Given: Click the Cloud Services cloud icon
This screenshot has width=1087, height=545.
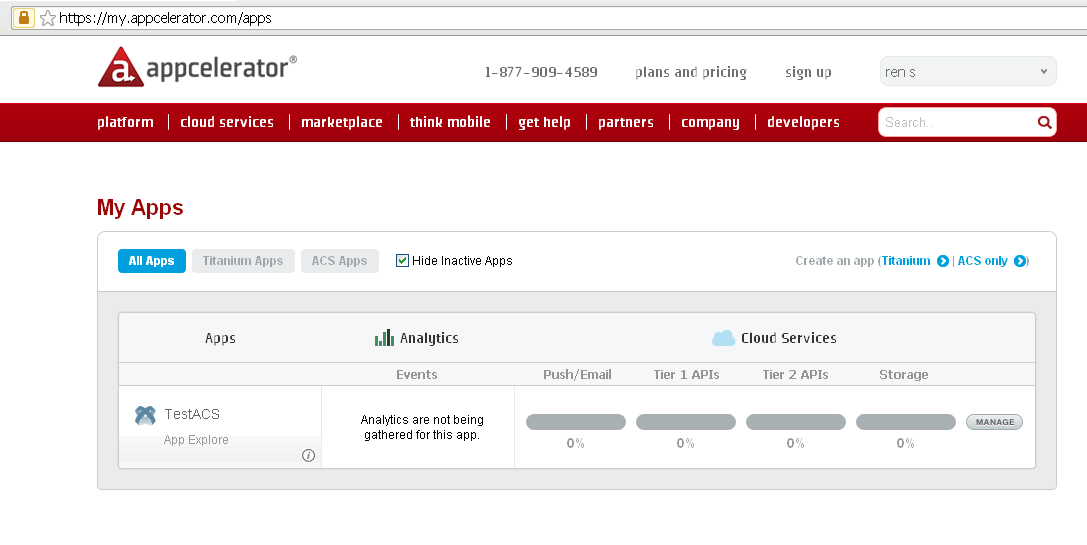Looking at the screenshot, I should coord(723,338).
